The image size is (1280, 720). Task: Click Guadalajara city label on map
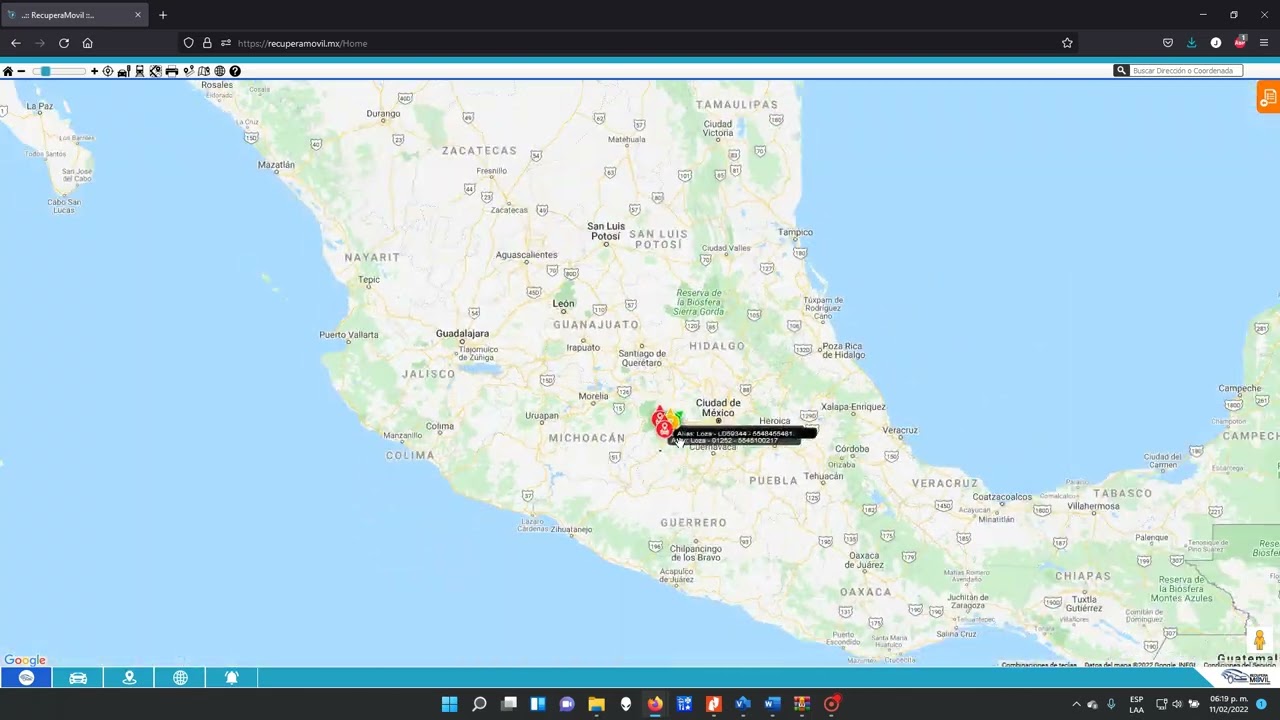click(462, 333)
